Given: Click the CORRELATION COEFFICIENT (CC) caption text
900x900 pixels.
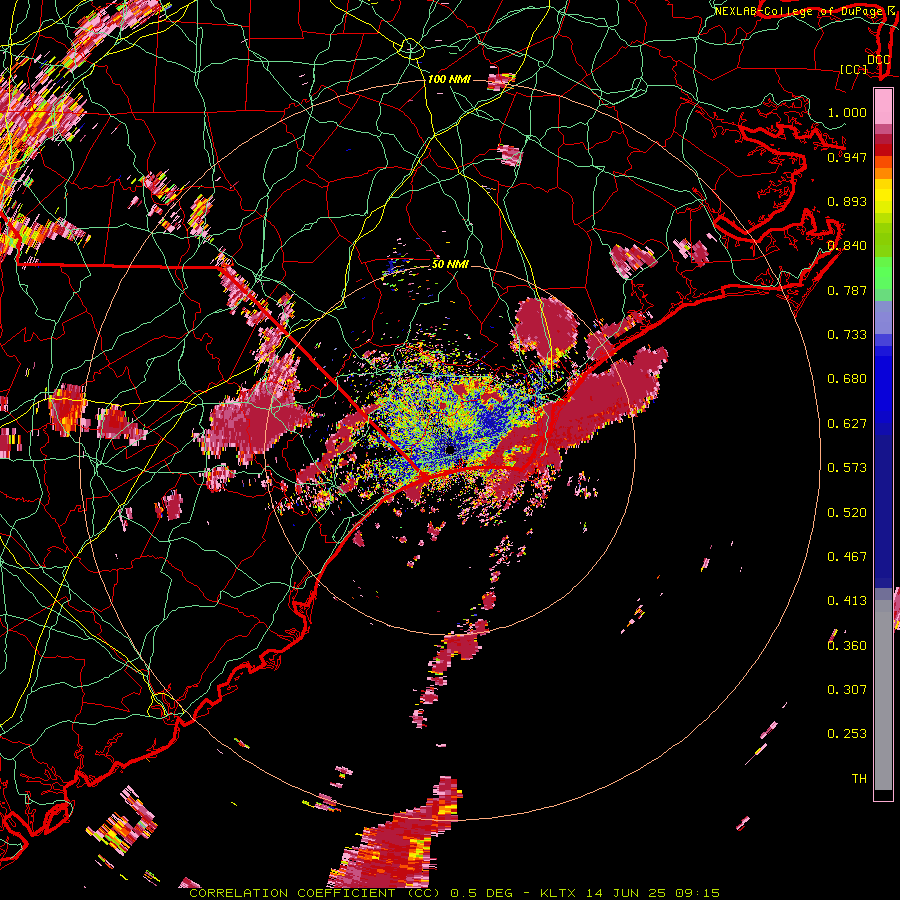Looking at the screenshot, I should pos(315,893).
